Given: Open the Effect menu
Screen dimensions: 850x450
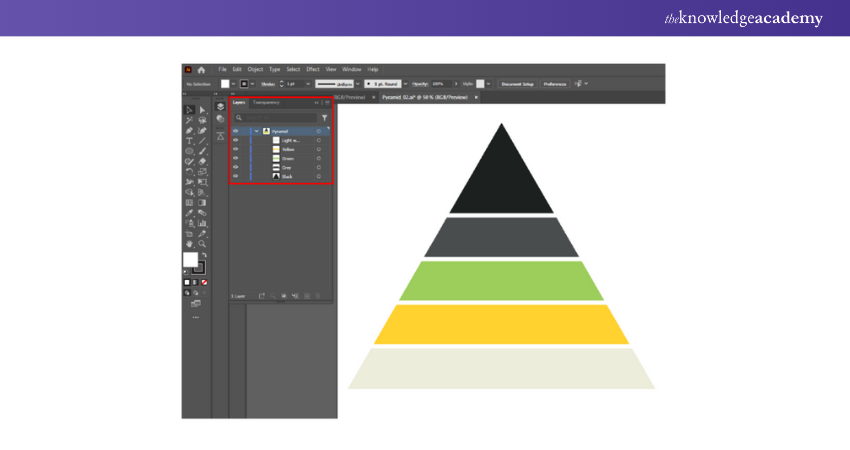Looking at the screenshot, I should click(313, 69).
